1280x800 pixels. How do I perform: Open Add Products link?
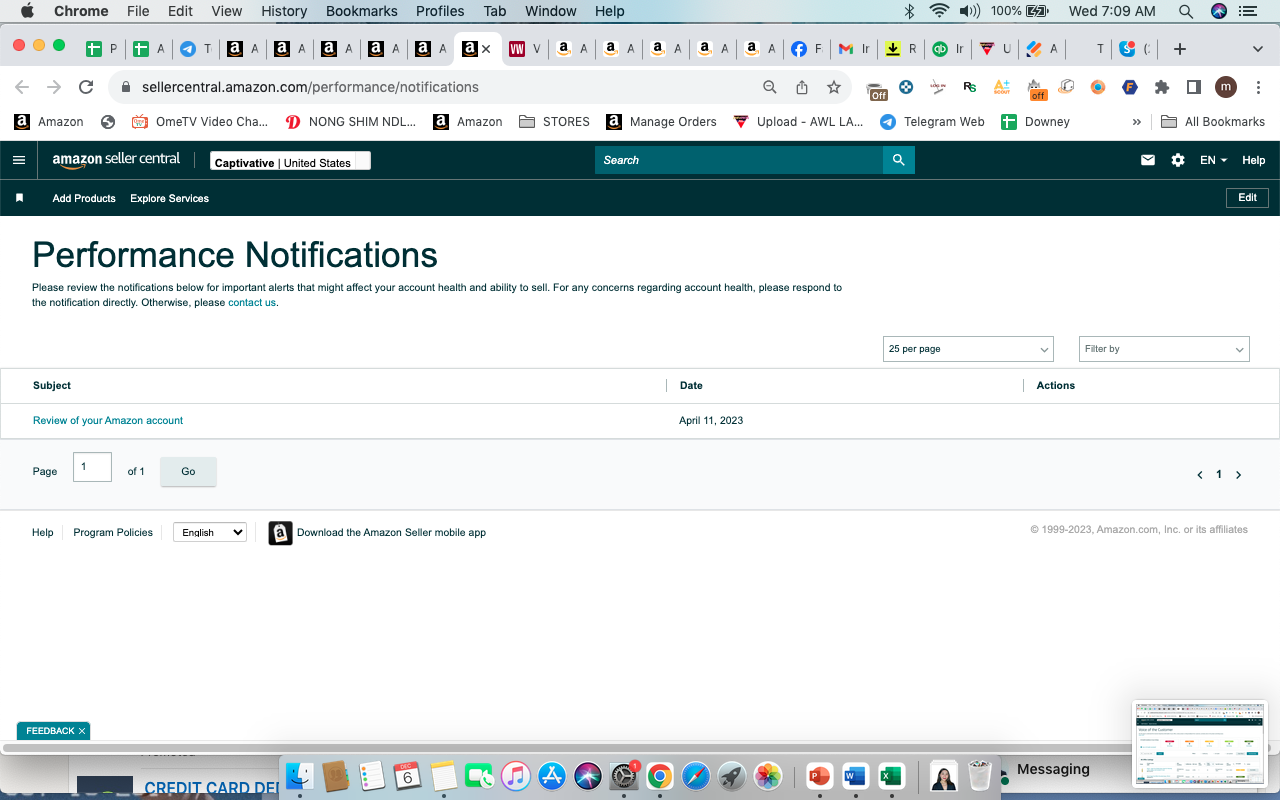click(84, 198)
